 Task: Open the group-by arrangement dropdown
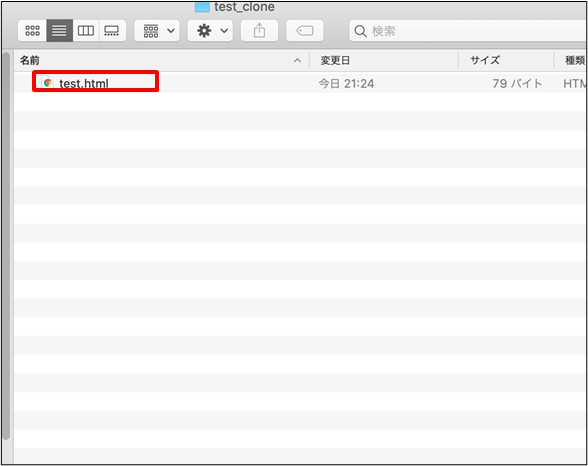(x=157, y=31)
